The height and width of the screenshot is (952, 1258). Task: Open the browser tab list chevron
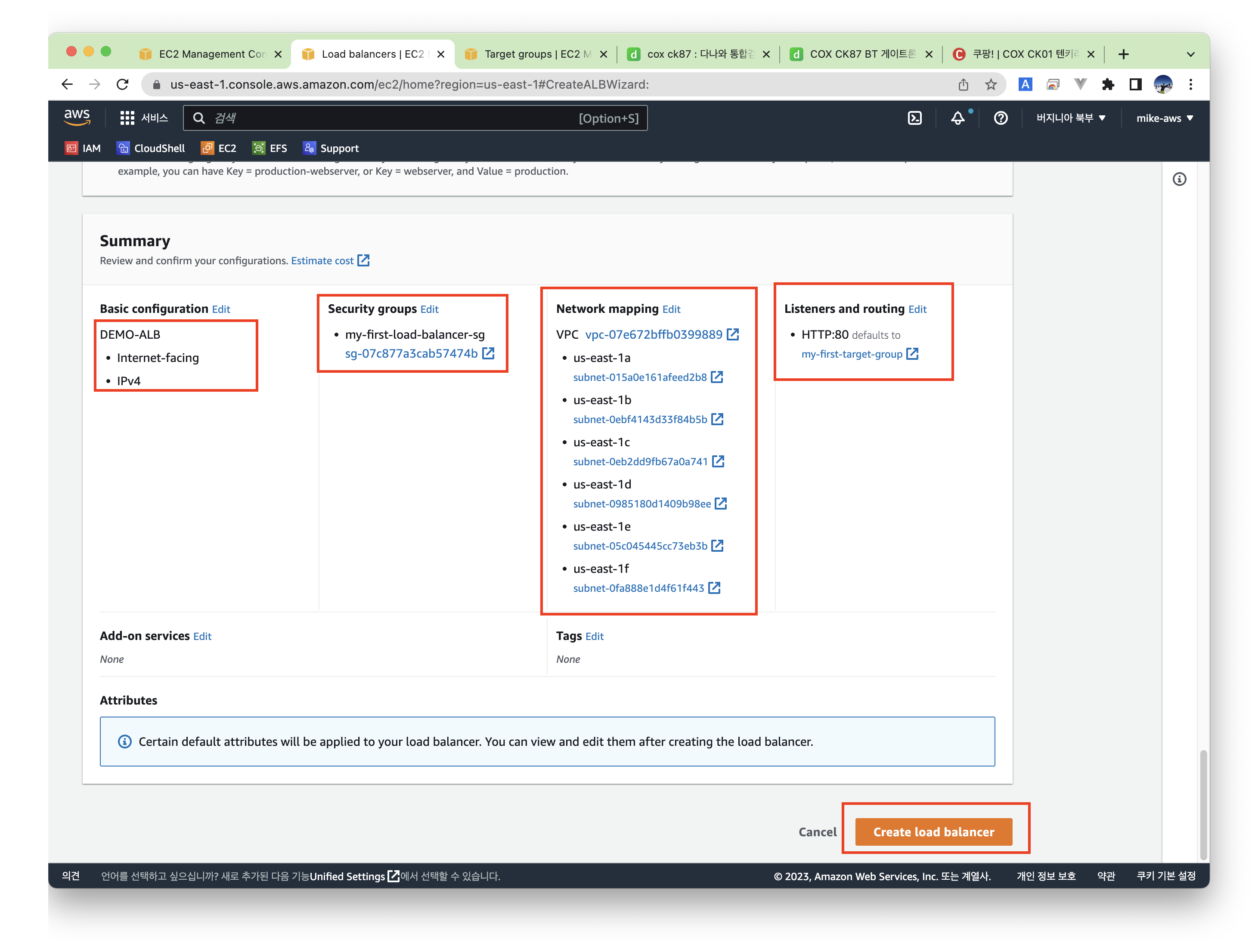1190,55
